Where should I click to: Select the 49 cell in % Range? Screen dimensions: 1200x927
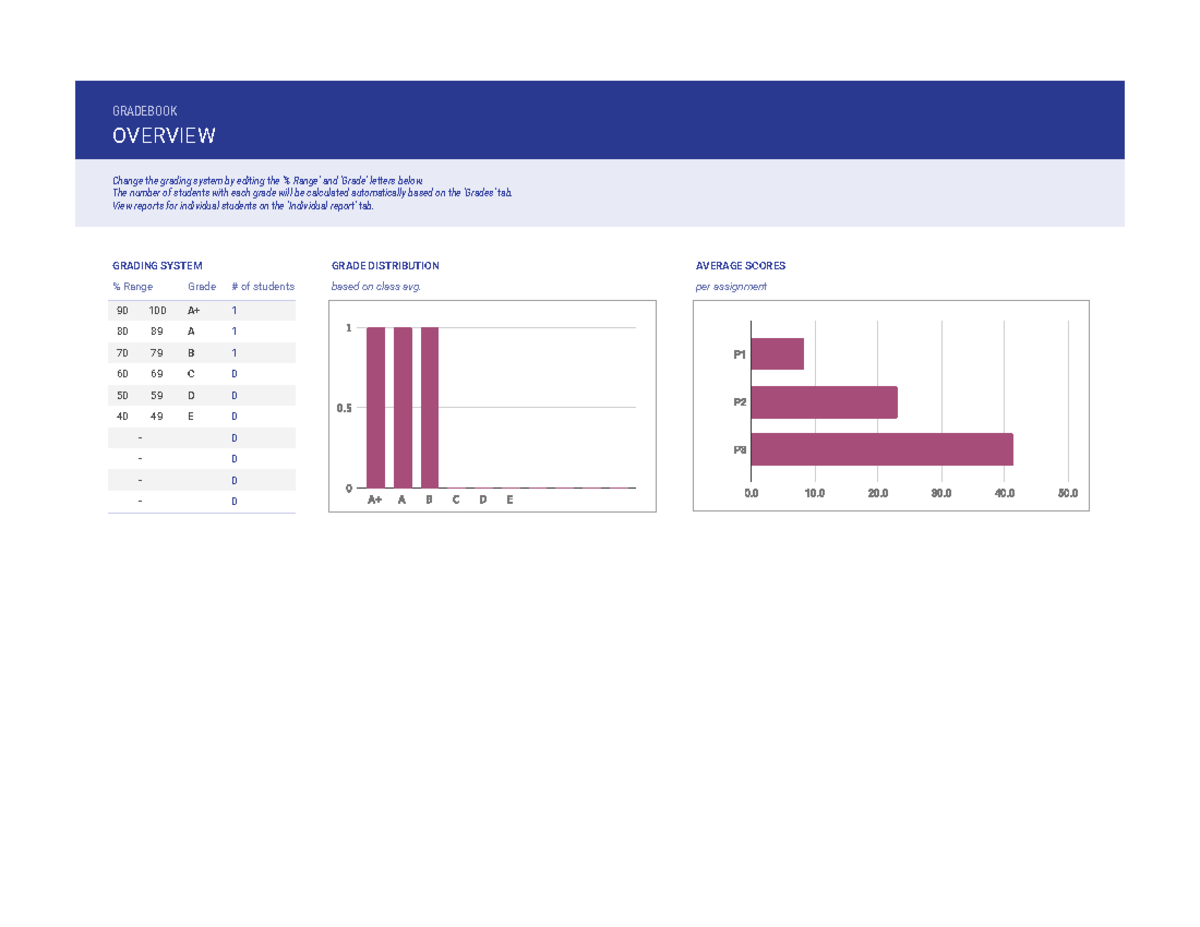click(158, 416)
